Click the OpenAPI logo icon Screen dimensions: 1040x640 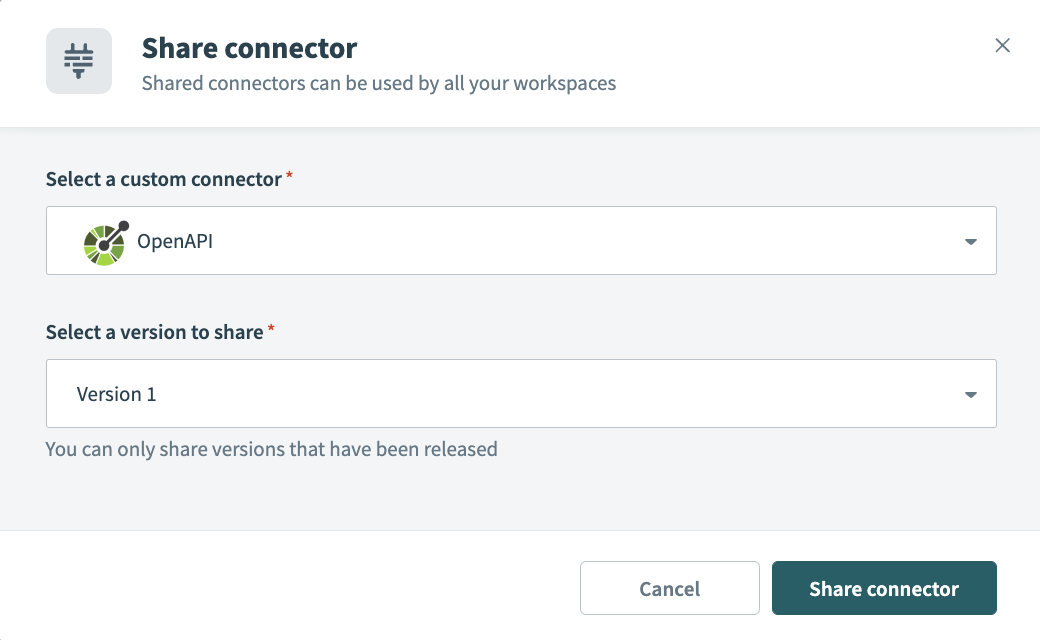click(104, 241)
